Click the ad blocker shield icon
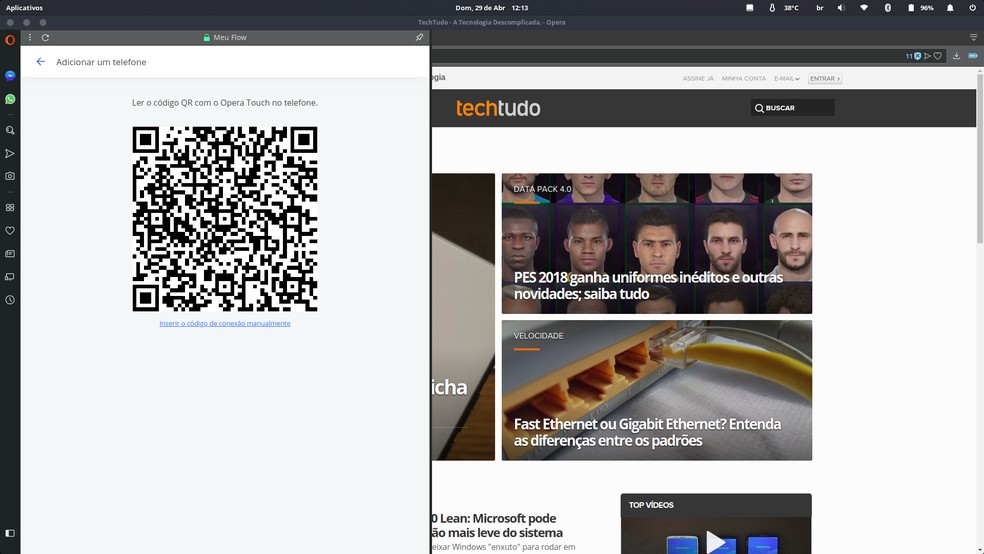 [x=917, y=56]
